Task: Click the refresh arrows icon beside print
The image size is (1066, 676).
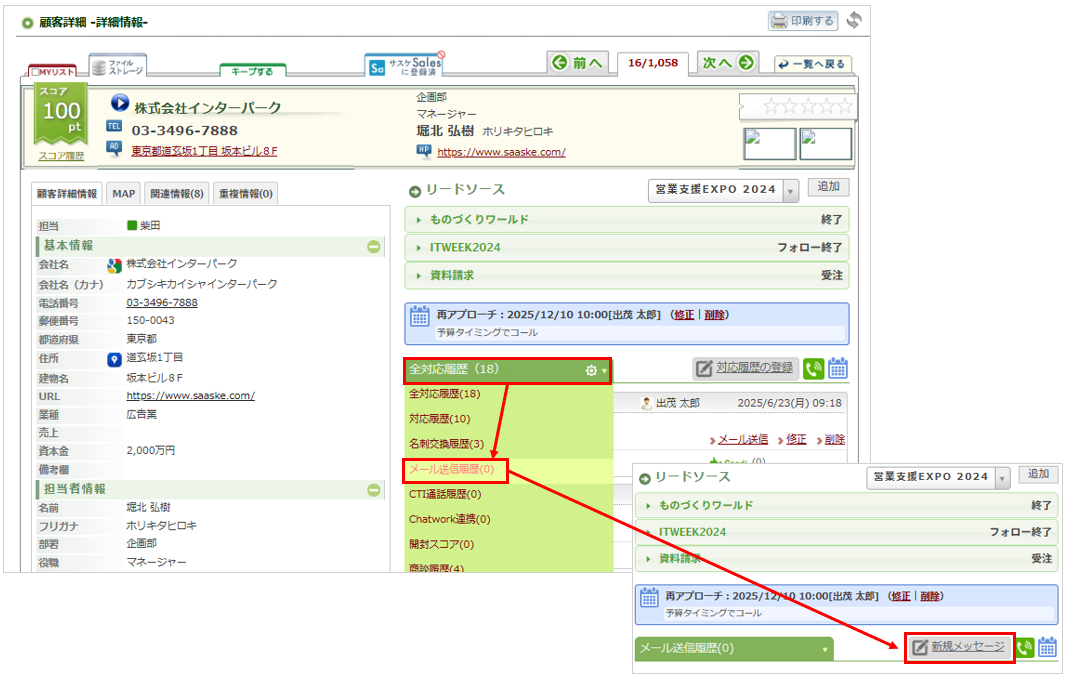Action: tap(854, 20)
